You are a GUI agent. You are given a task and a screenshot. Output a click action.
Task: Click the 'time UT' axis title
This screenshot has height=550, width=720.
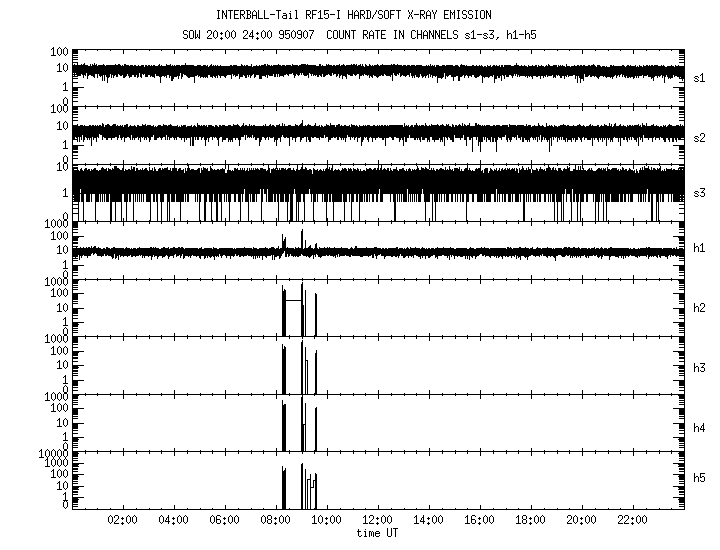pos(378,533)
